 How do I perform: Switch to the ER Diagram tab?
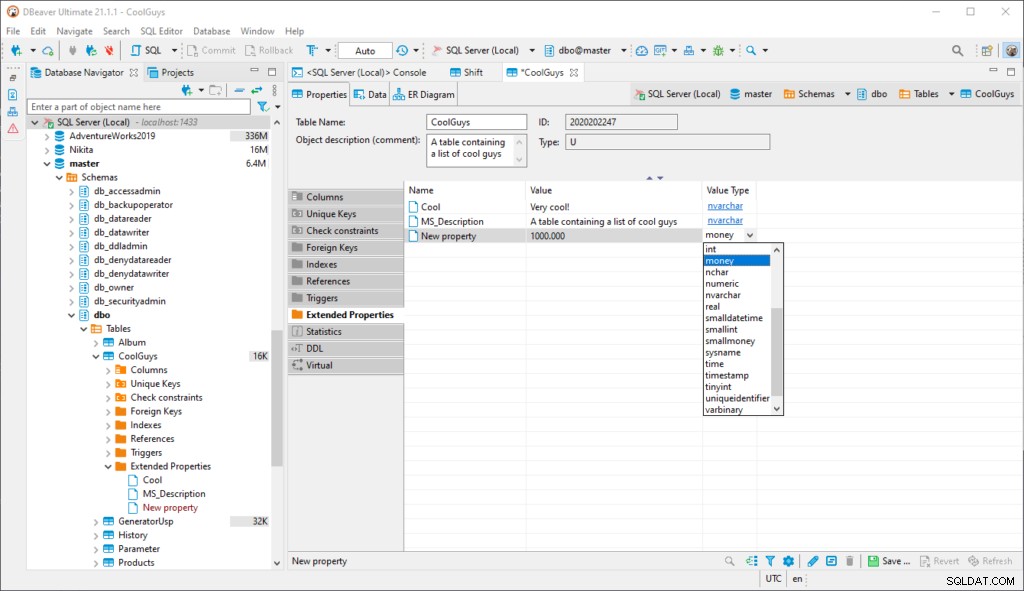tap(424, 95)
